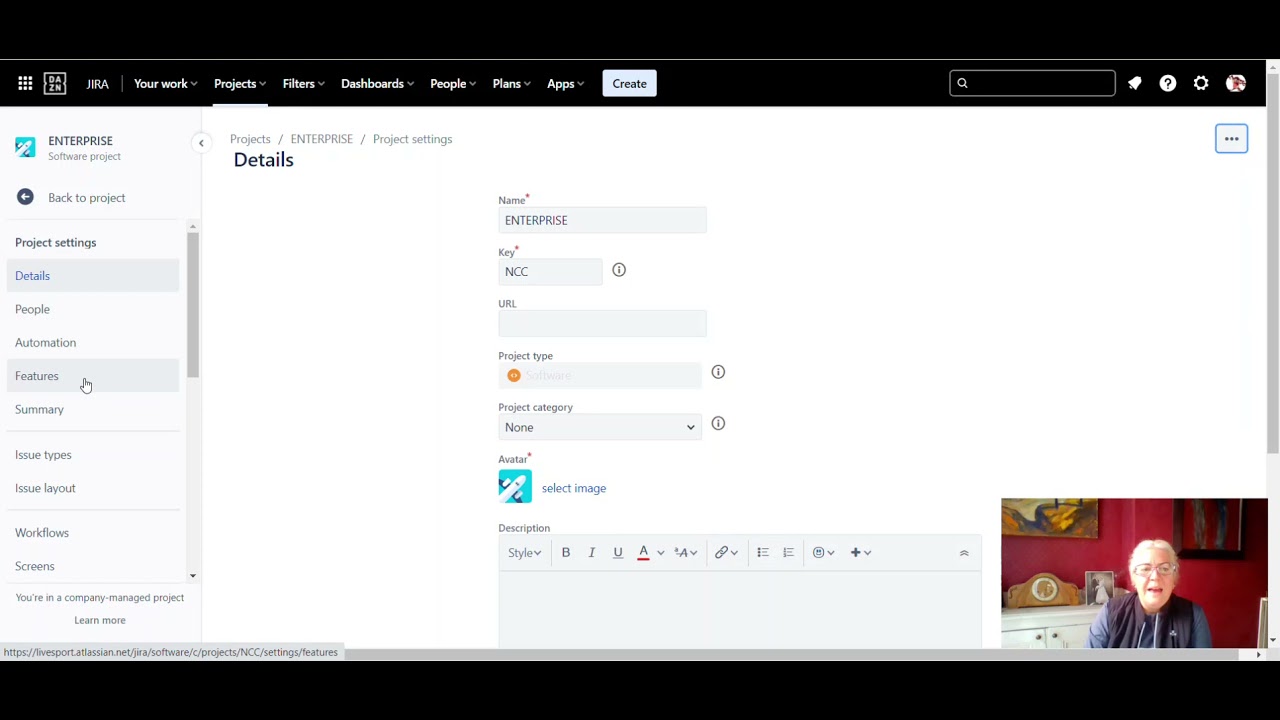The height and width of the screenshot is (720, 1280).
Task: Collapse the editor toolbar with chevrons icon
Action: [964, 552]
